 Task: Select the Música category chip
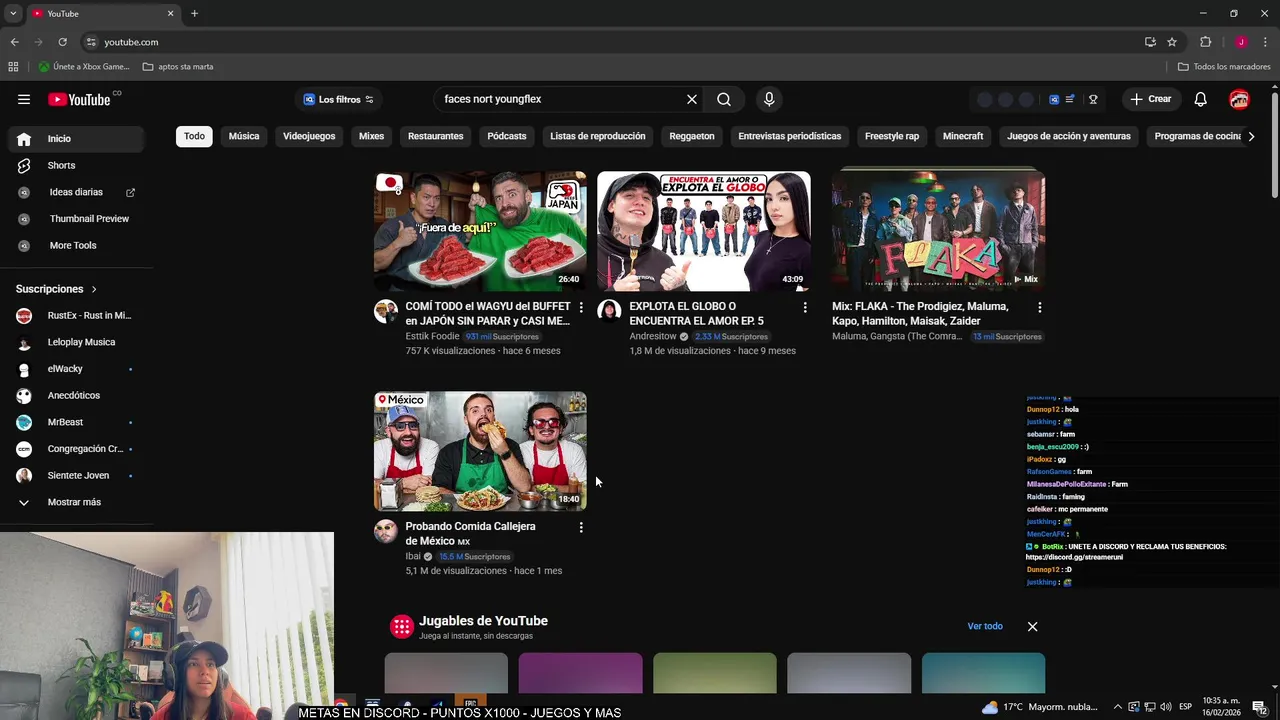(244, 136)
